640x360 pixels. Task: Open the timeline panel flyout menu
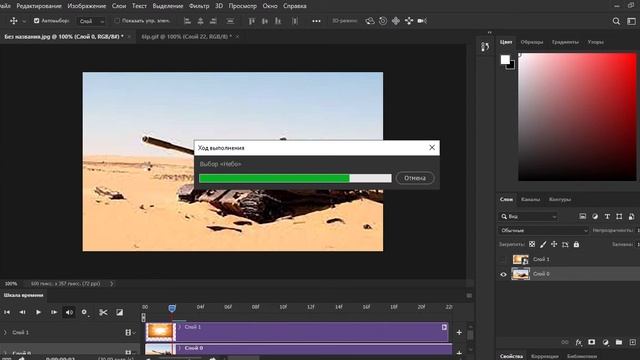[x=469, y=296]
